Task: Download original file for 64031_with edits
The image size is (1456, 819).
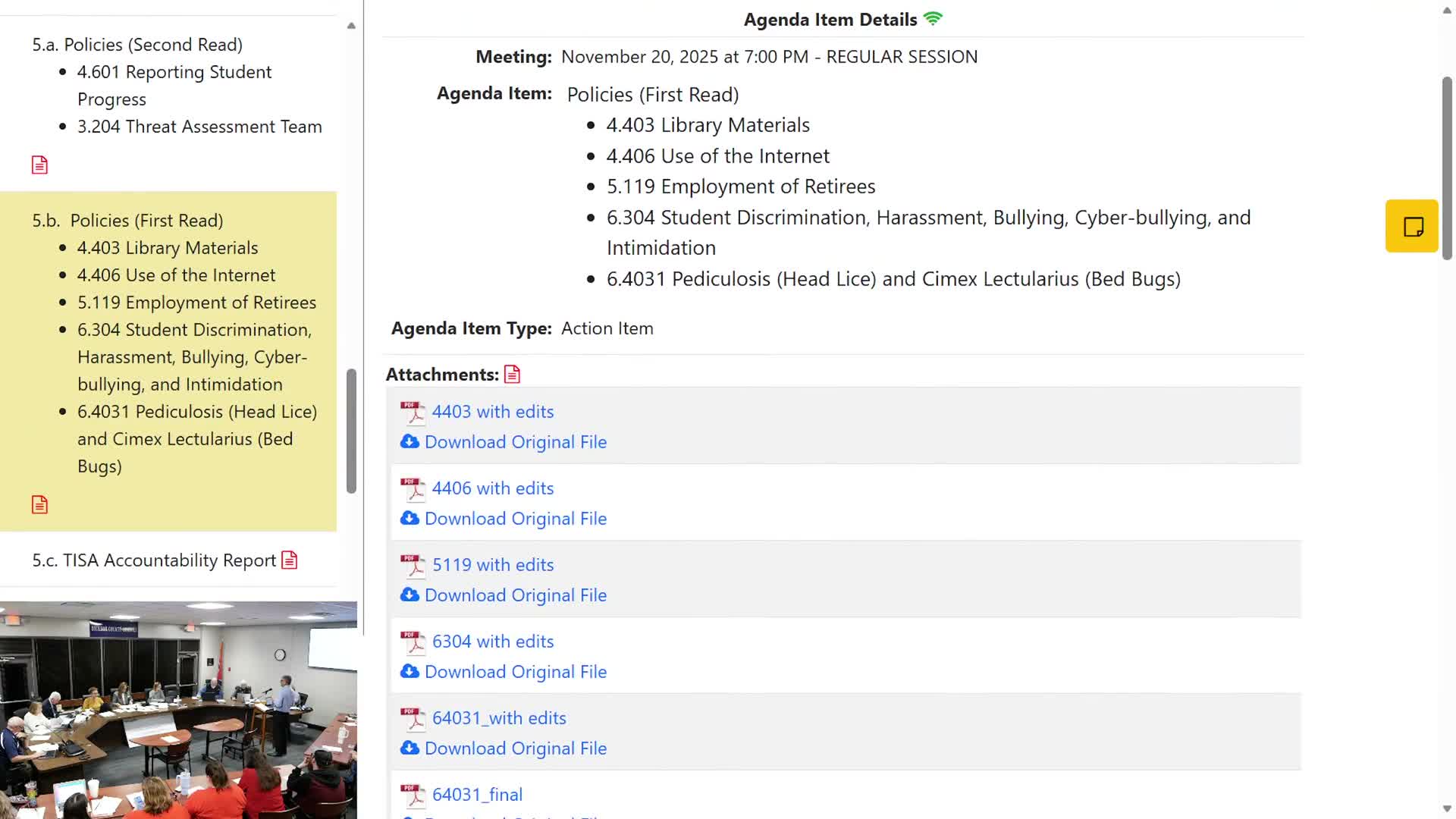Action: (516, 748)
